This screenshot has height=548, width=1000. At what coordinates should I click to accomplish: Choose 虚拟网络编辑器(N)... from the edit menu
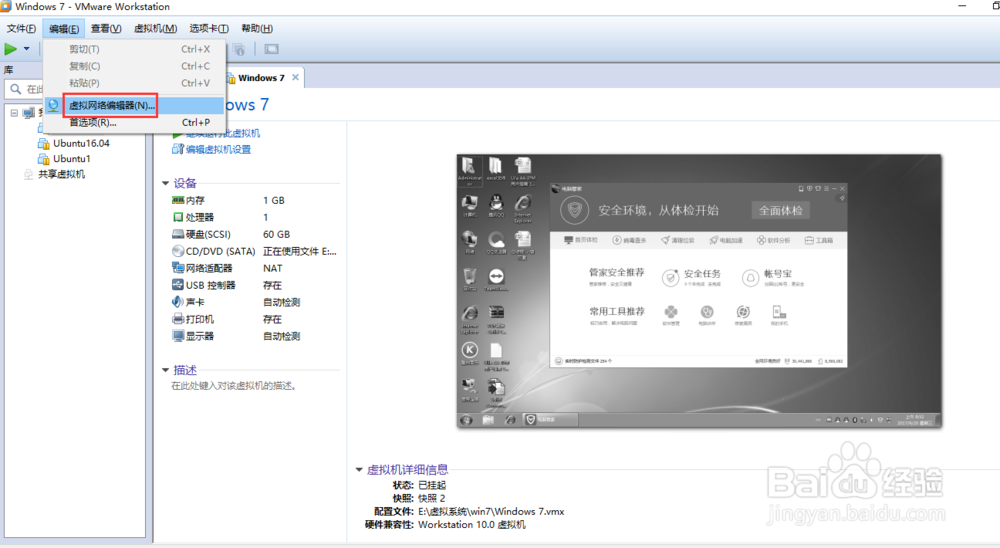[x=135, y=105]
